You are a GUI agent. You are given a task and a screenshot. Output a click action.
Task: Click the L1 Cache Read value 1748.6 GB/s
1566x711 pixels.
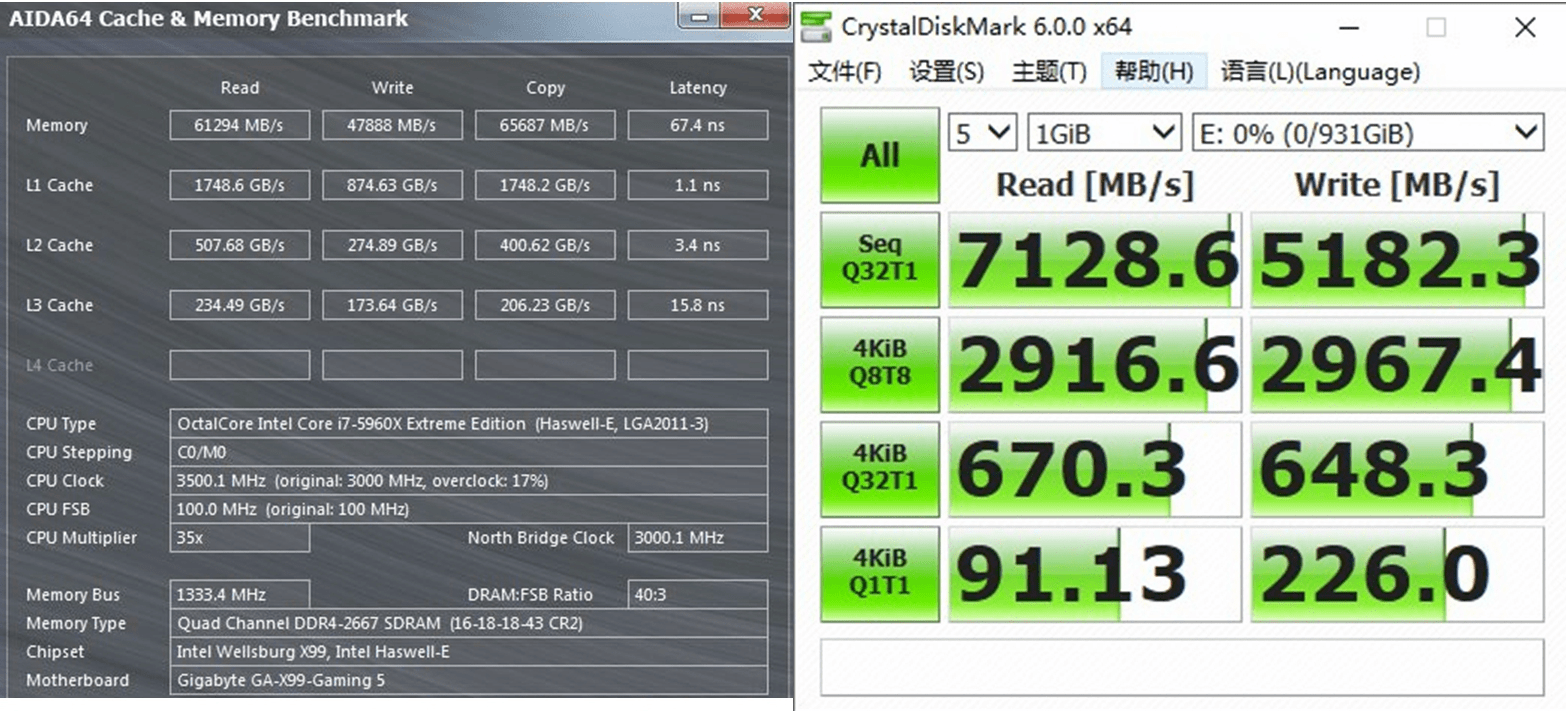pyautogui.click(x=239, y=185)
